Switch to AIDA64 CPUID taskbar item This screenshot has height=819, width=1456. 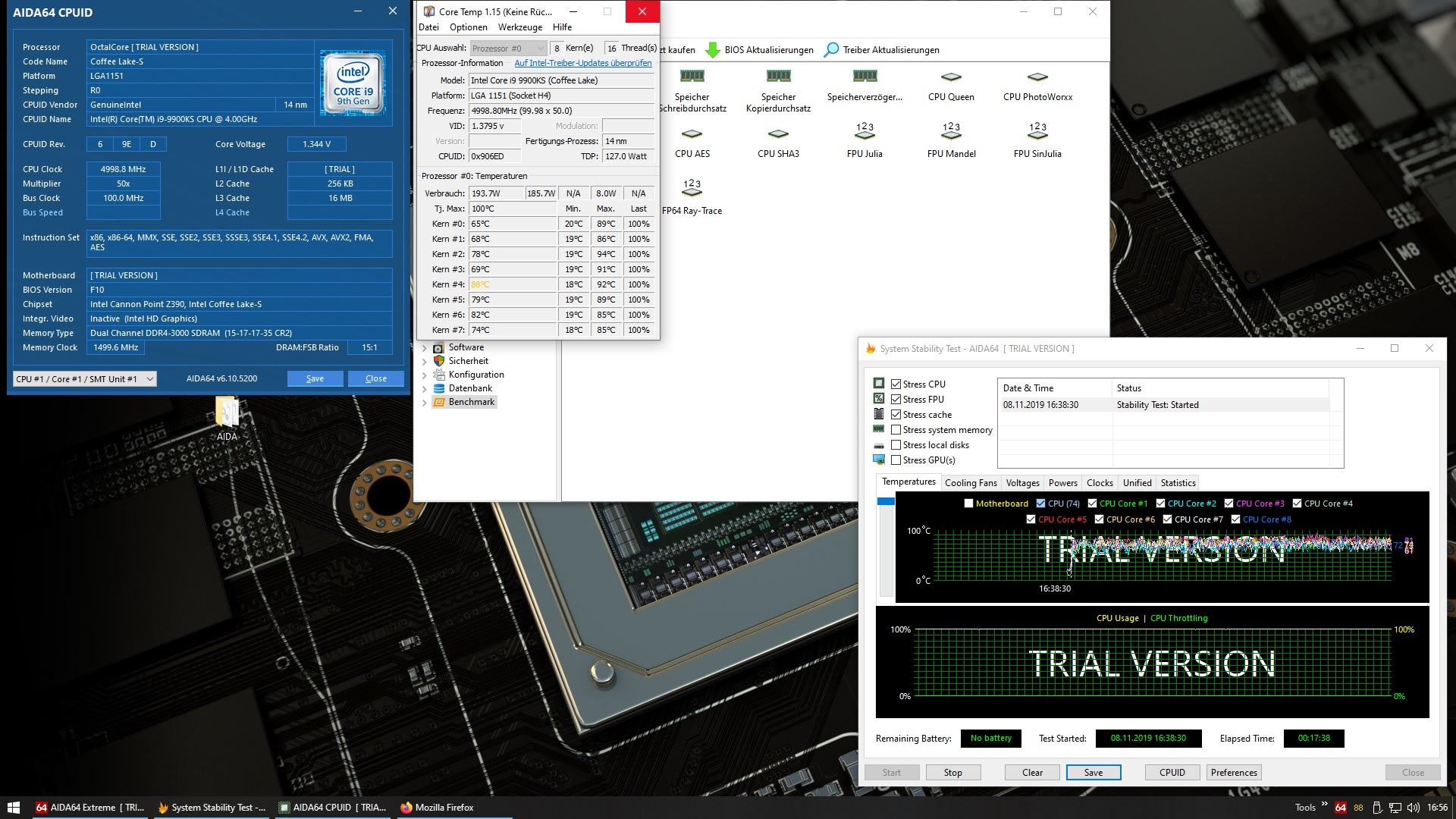tap(334, 808)
